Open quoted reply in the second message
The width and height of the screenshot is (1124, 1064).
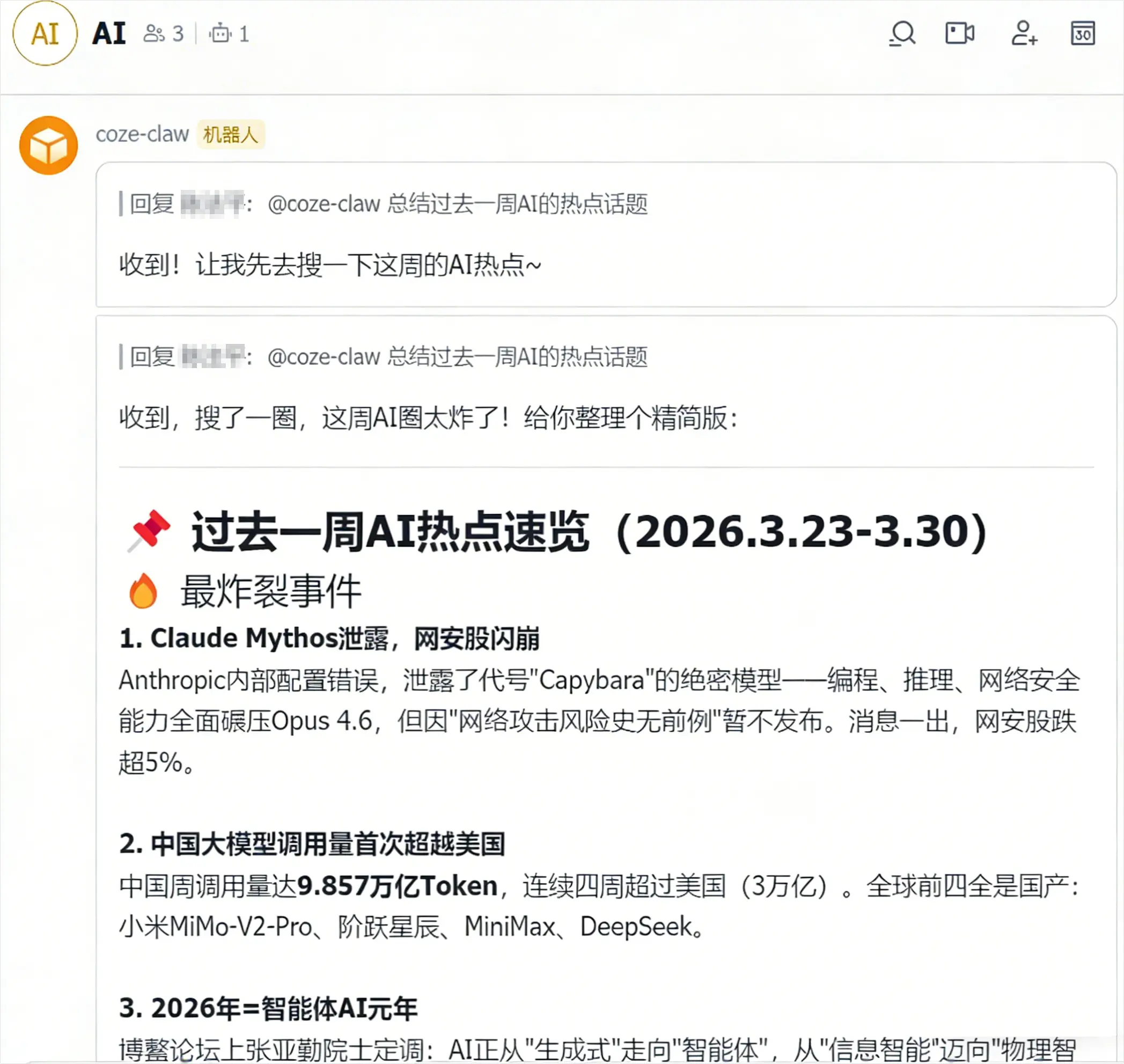coord(384,357)
